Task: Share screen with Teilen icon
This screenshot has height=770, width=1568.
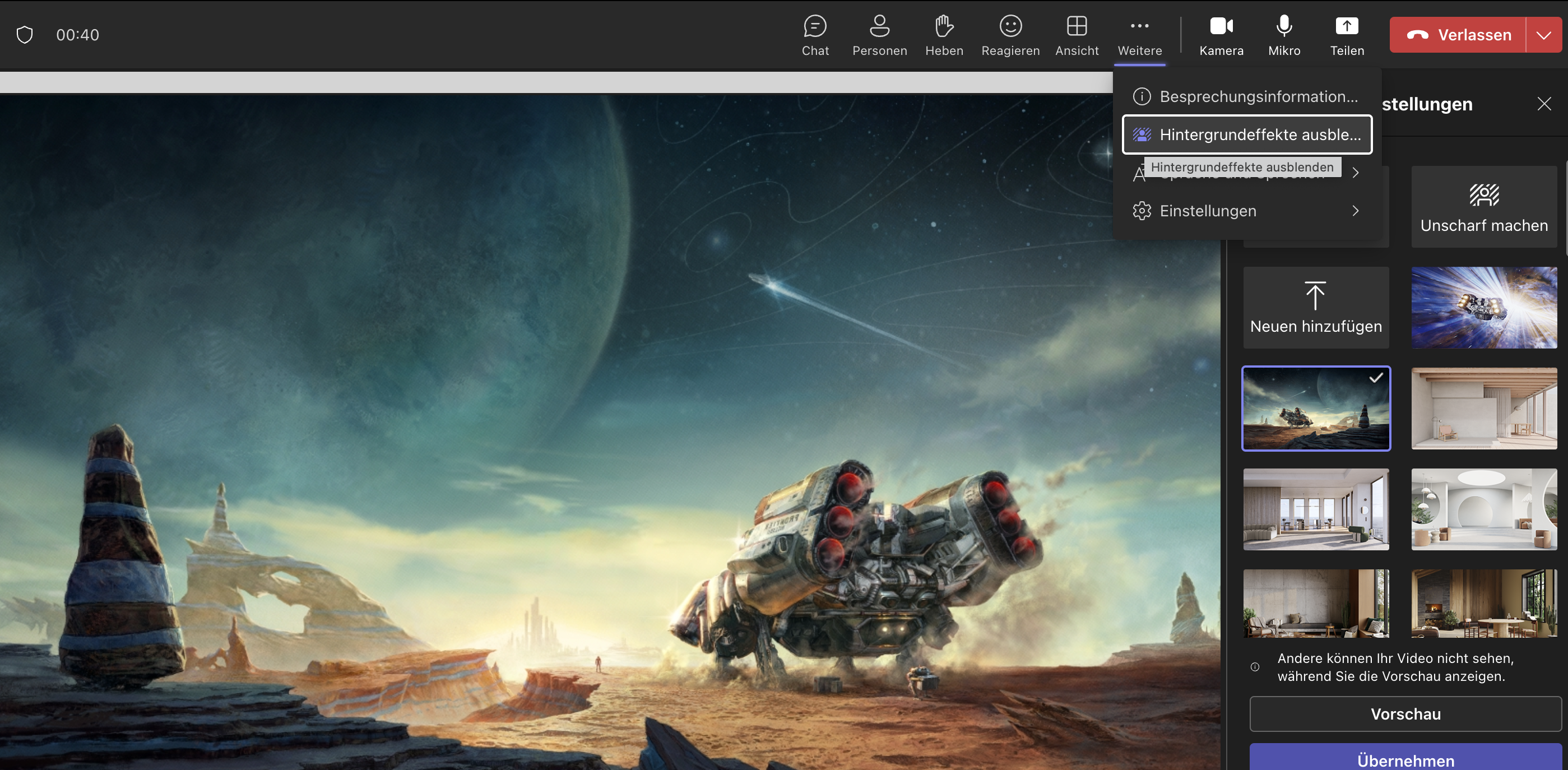Action: click(x=1347, y=35)
